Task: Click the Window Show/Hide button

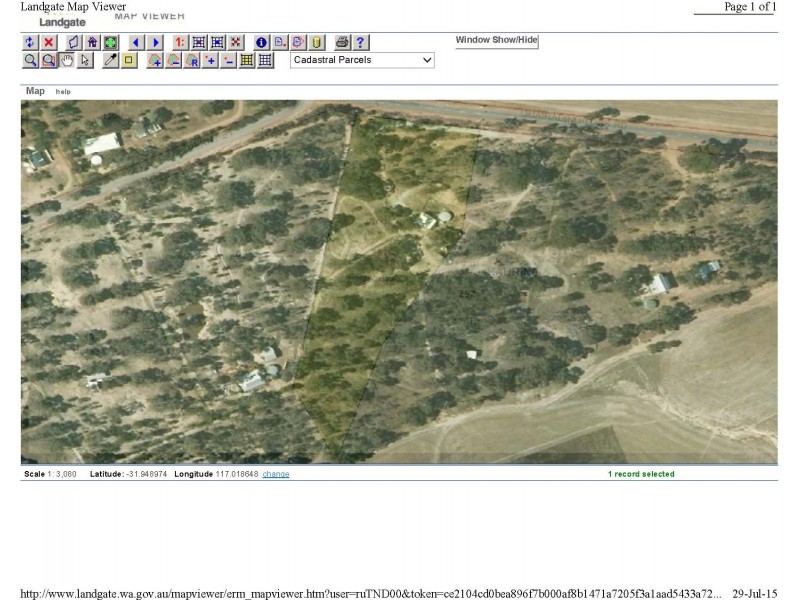Action: point(497,41)
